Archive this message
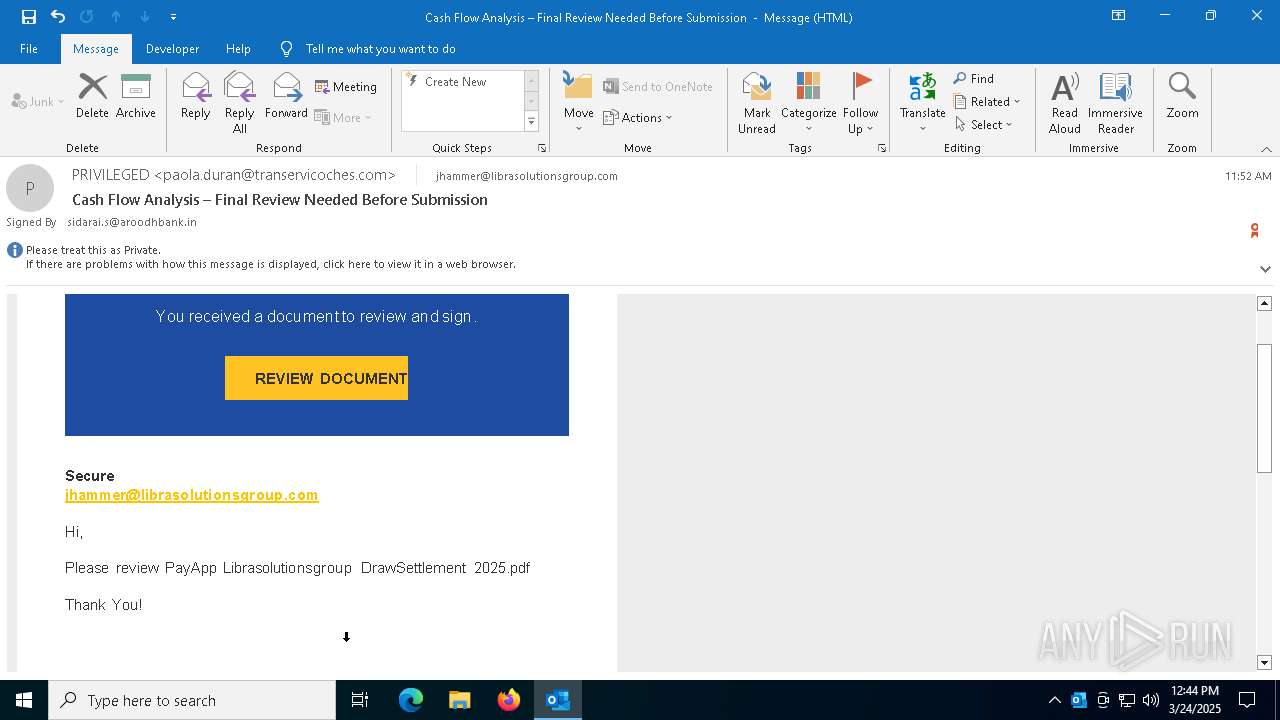The image size is (1280, 720). [136, 96]
